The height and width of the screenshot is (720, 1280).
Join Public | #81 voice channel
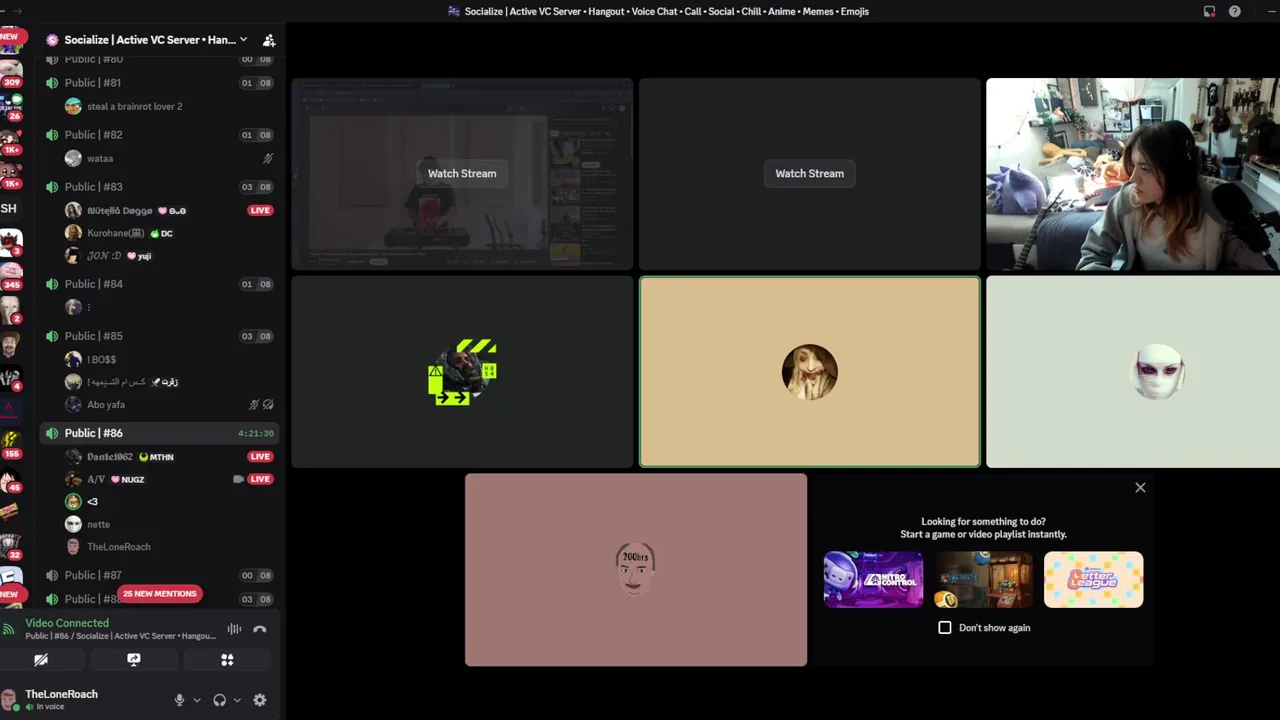click(x=158, y=83)
